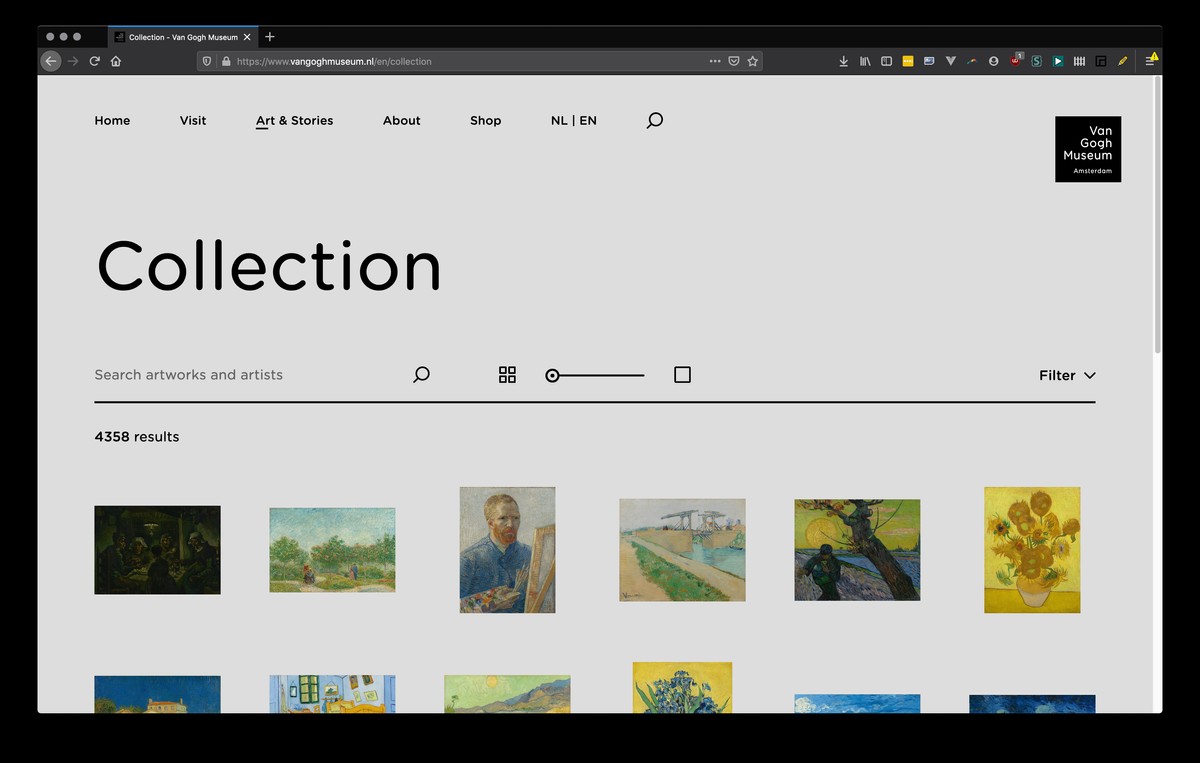Open site search magnifier in navigation
The image size is (1200, 763).
tap(655, 121)
